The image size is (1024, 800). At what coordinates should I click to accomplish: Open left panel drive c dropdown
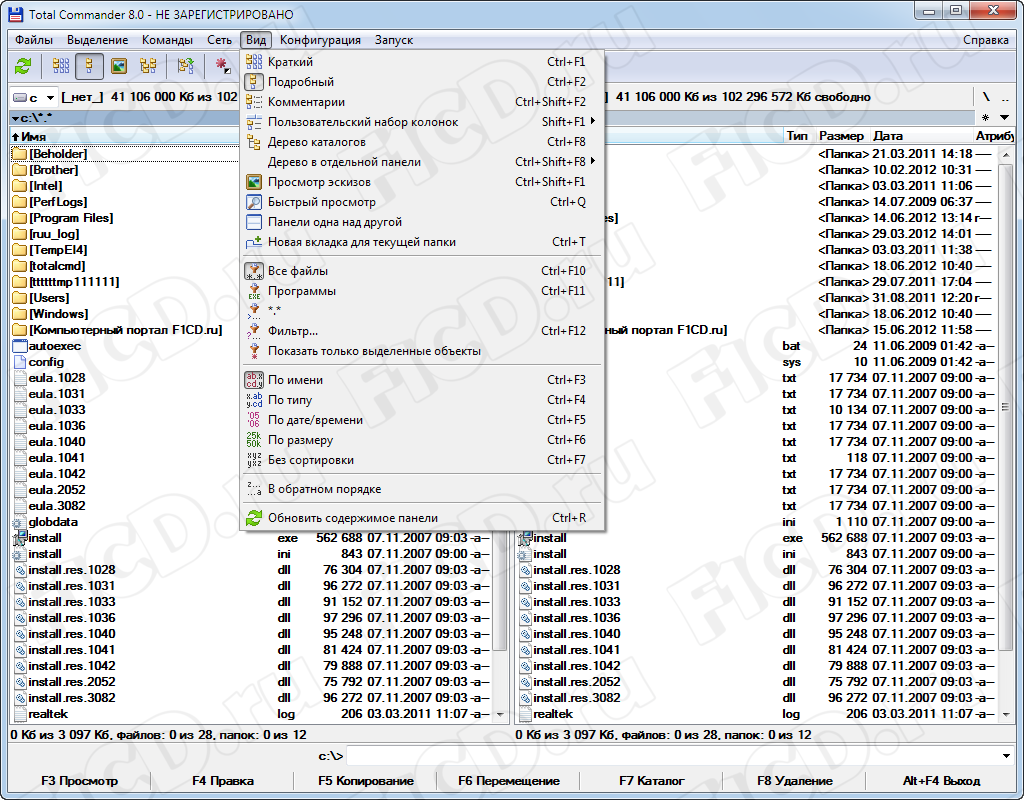(33, 97)
